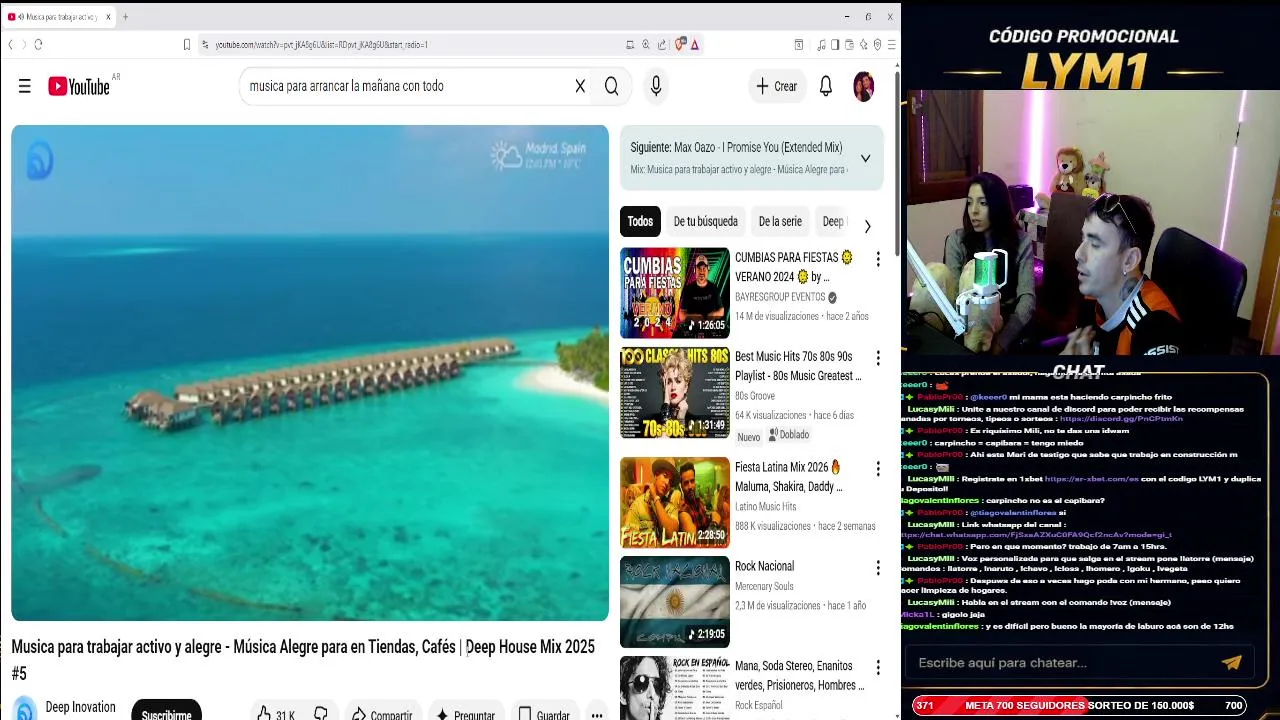Click the Doblado badge on Best Music Hits
Image resolution: width=1280 pixels, height=720 pixels.
point(788,435)
